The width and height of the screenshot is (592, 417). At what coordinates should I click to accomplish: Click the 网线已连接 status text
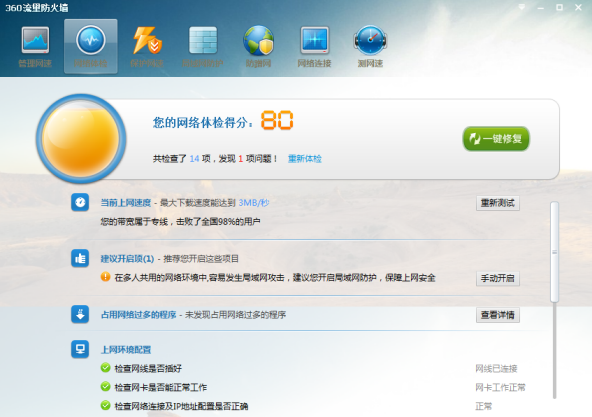[496, 369]
